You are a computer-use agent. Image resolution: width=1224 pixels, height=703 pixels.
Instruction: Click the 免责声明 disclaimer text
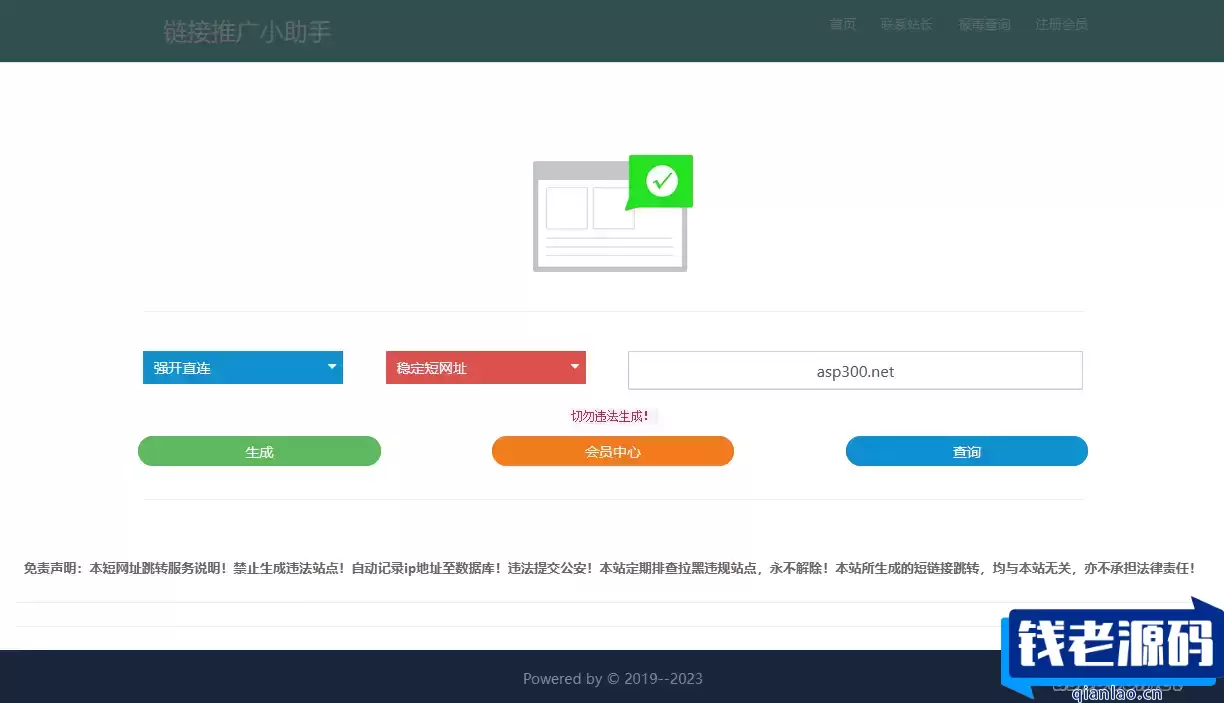point(609,568)
